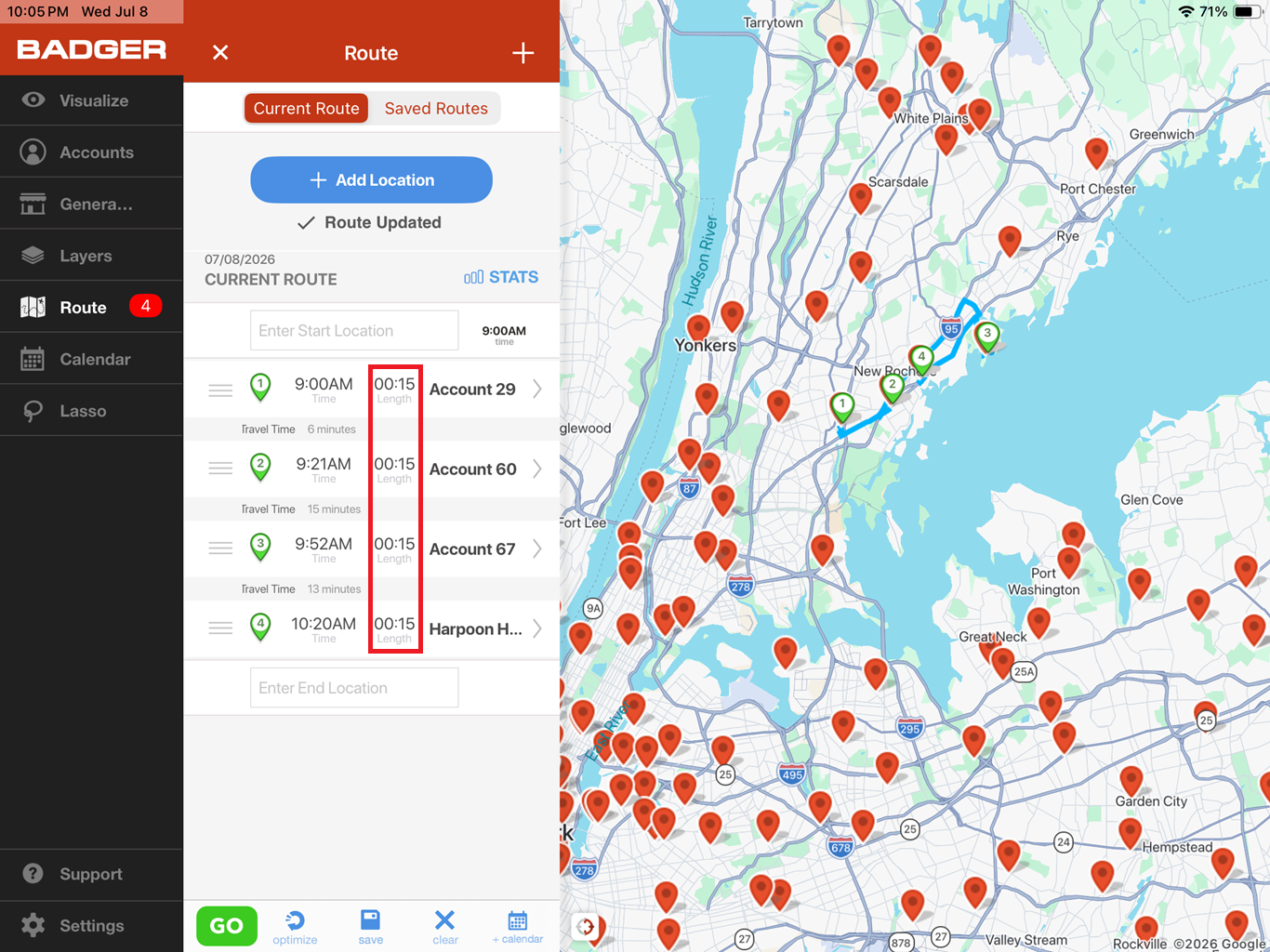
Task: Open Support from the sidebar
Action: pos(91,874)
